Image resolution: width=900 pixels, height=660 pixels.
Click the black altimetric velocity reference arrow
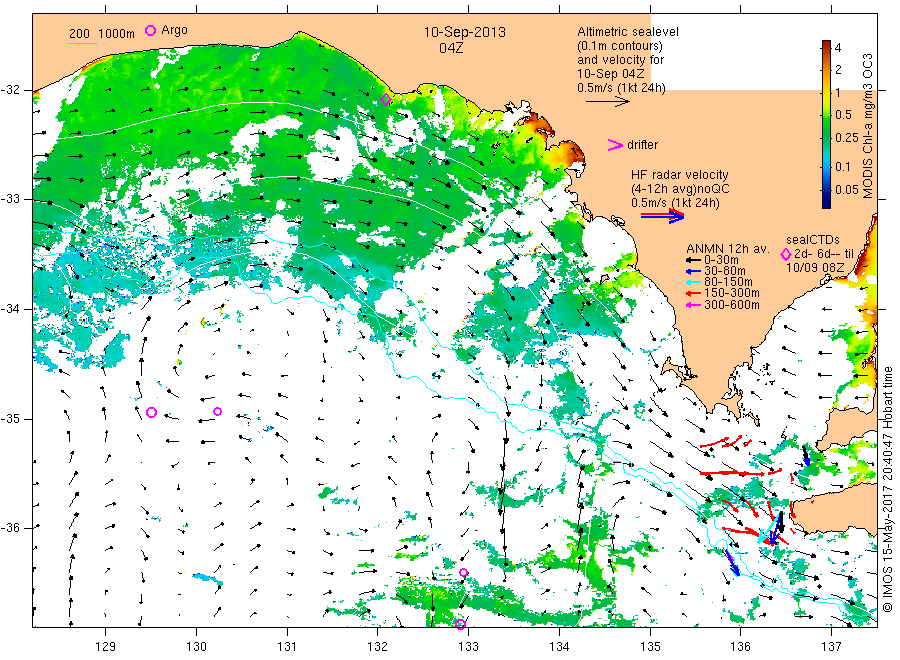[607, 102]
